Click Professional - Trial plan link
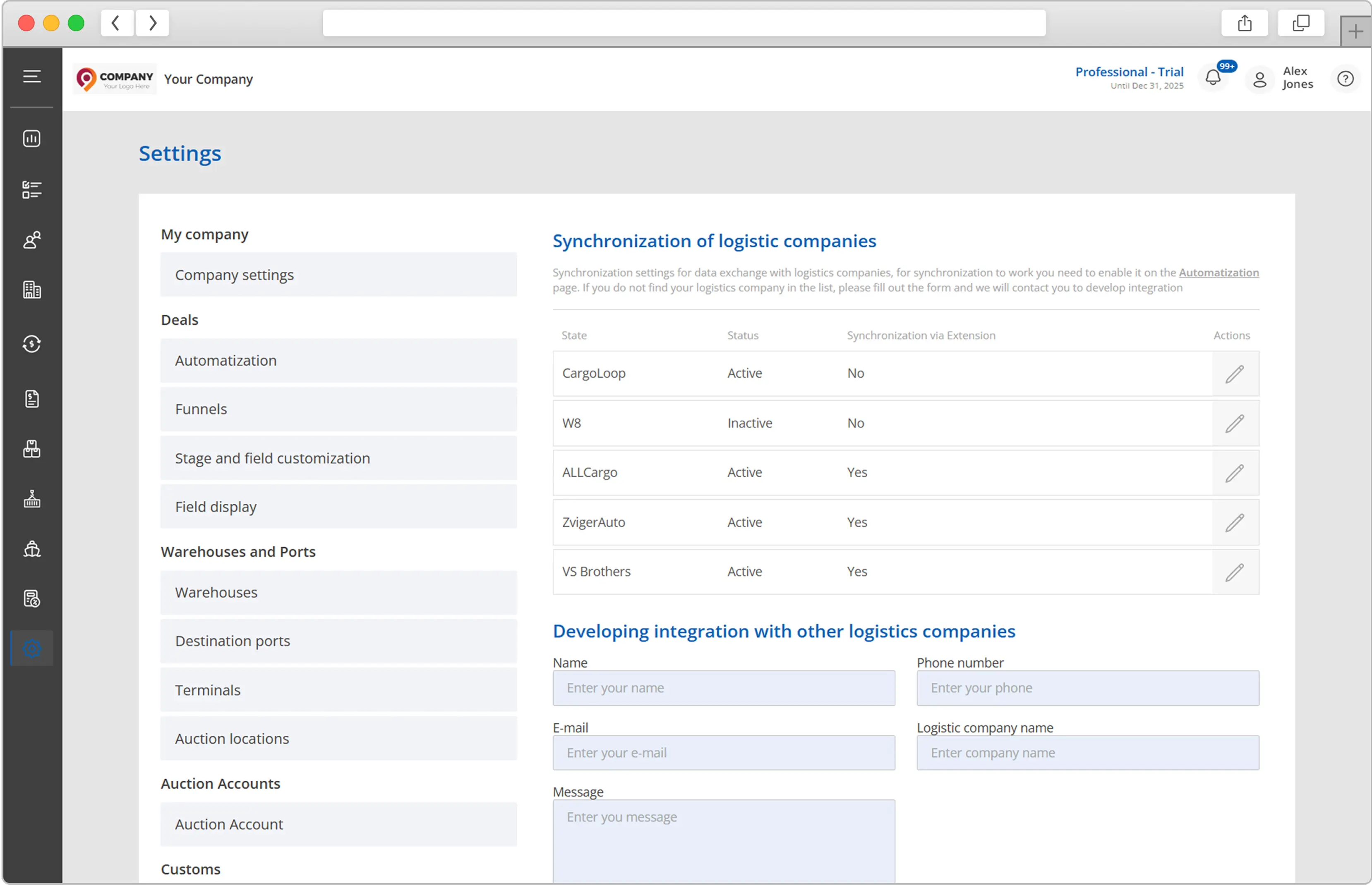This screenshot has width=1372, height=885. pyautogui.click(x=1129, y=72)
